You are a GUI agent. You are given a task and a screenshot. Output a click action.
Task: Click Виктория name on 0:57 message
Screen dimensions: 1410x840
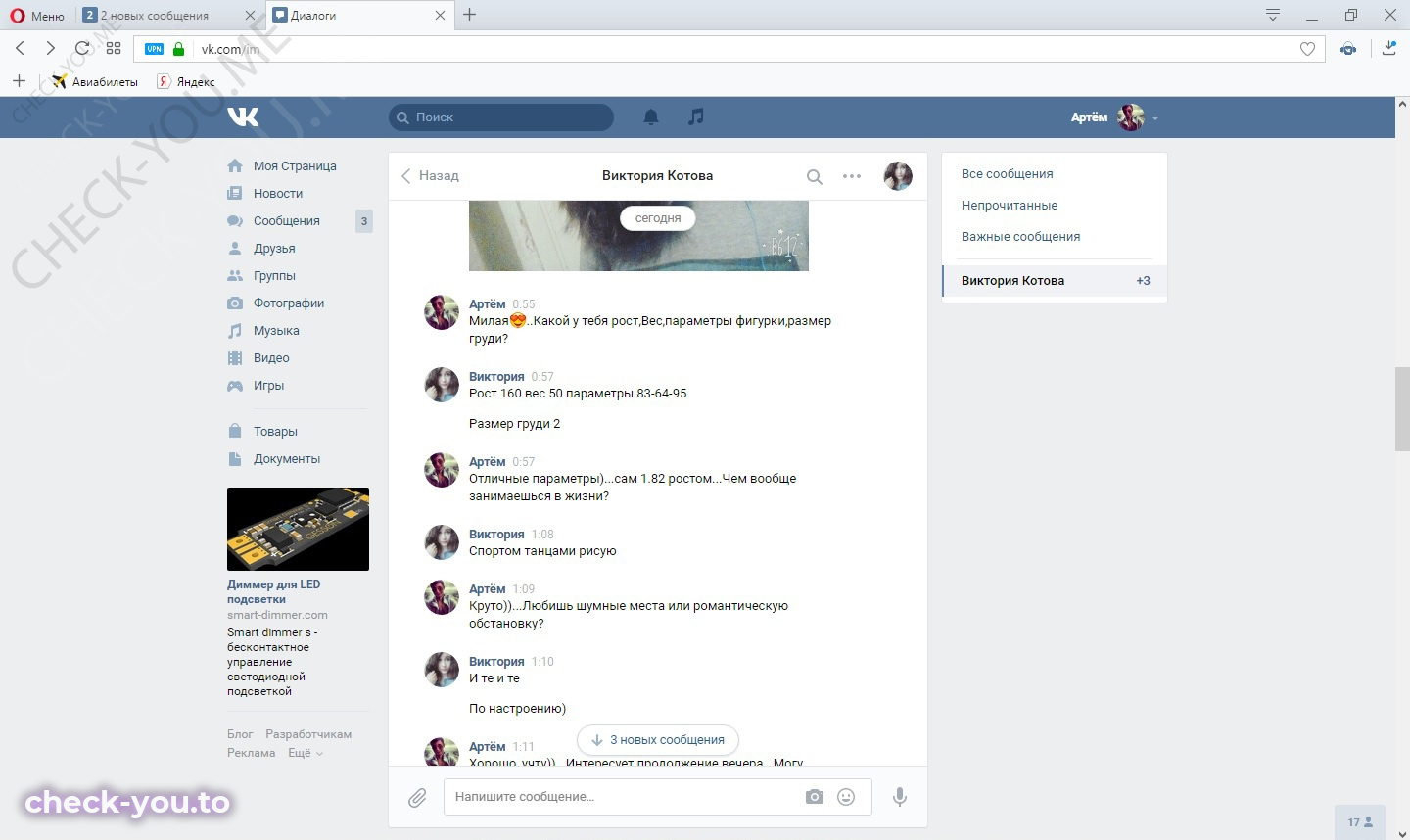tap(496, 376)
